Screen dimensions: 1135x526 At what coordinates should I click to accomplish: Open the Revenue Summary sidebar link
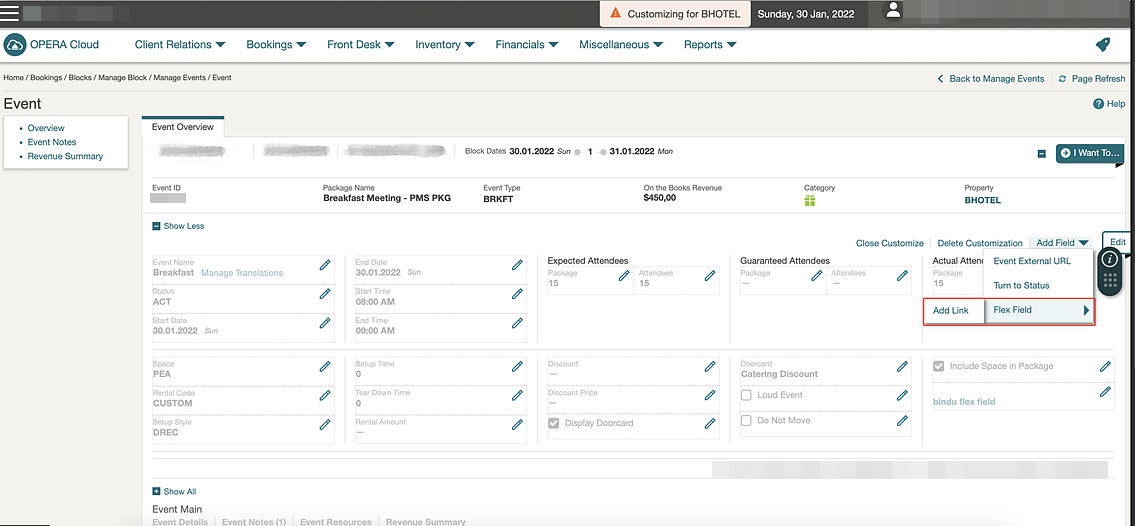pyautogui.click(x=65, y=156)
